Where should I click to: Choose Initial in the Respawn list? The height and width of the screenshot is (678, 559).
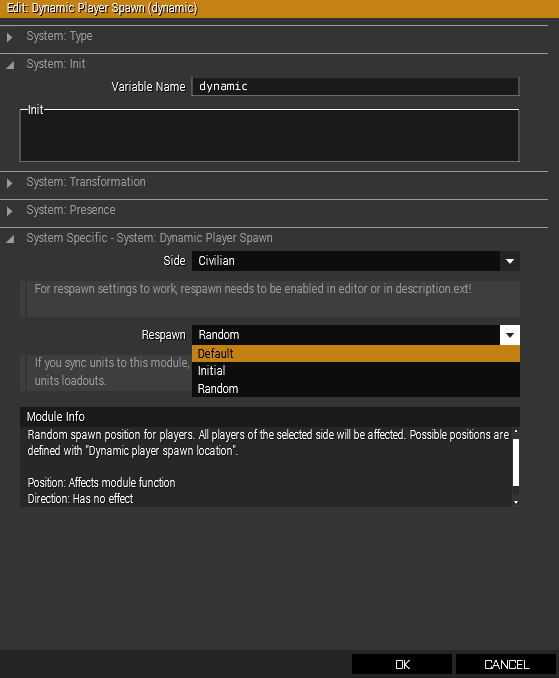click(x=356, y=371)
